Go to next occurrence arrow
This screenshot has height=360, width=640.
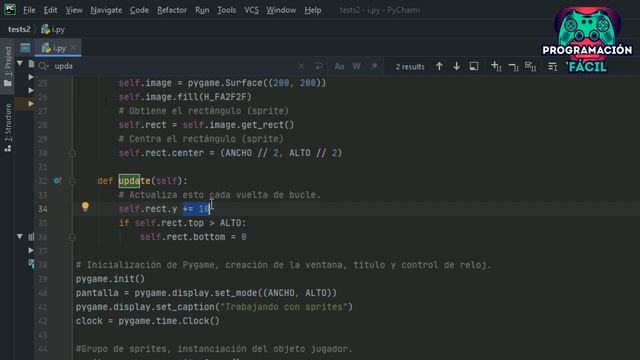[456, 66]
